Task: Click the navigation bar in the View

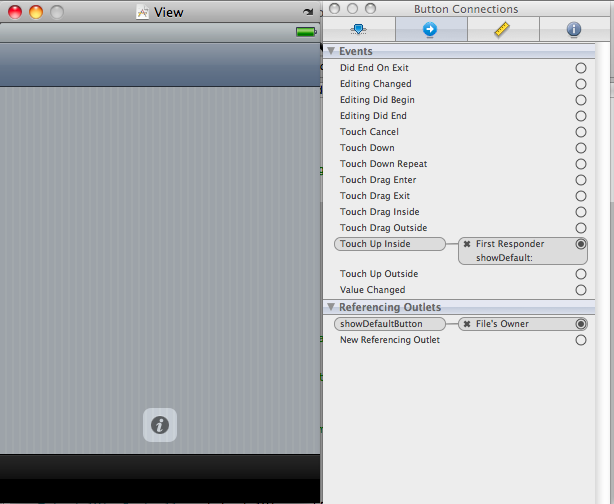Action: [160, 65]
